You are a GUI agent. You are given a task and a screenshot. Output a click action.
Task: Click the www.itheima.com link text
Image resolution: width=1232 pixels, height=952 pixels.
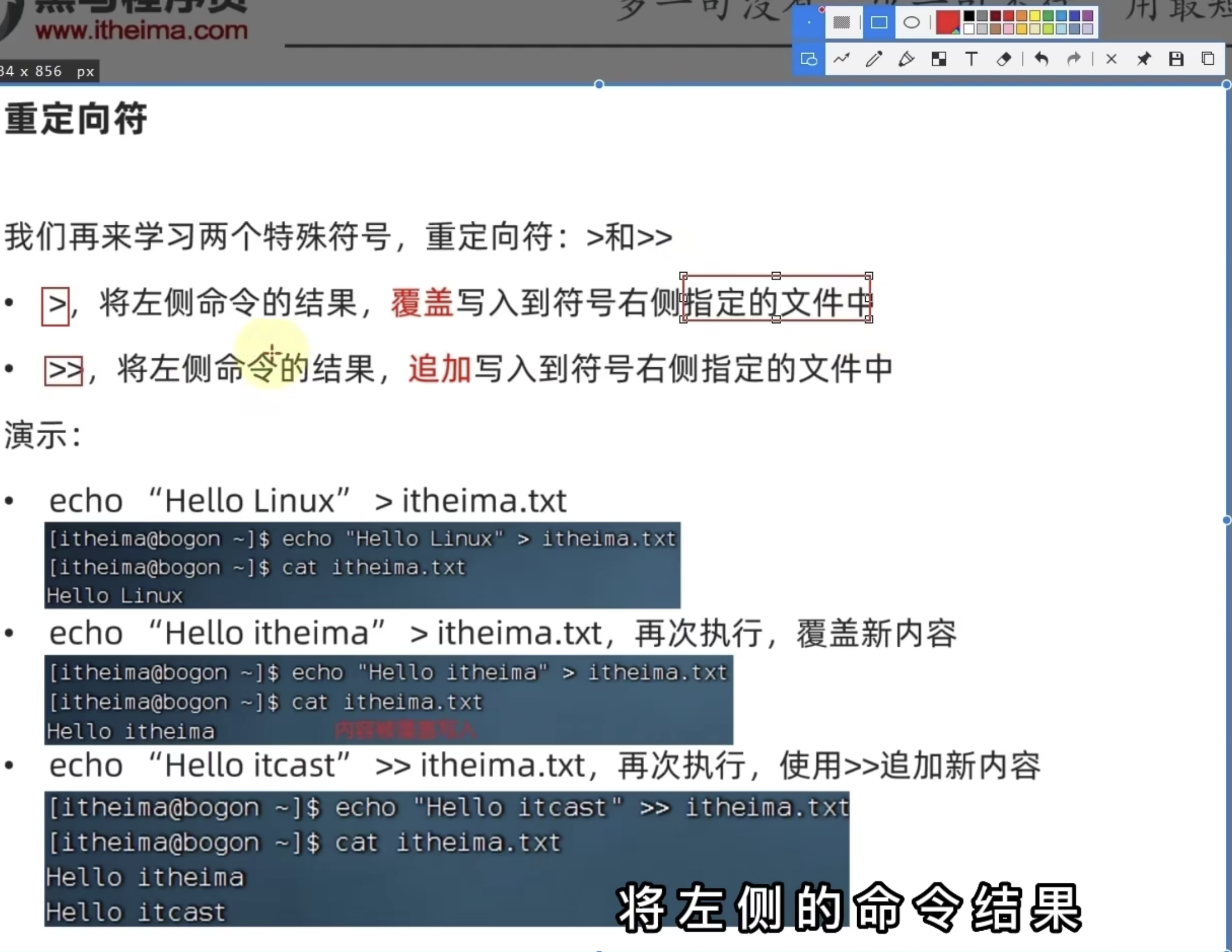coord(141,30)
